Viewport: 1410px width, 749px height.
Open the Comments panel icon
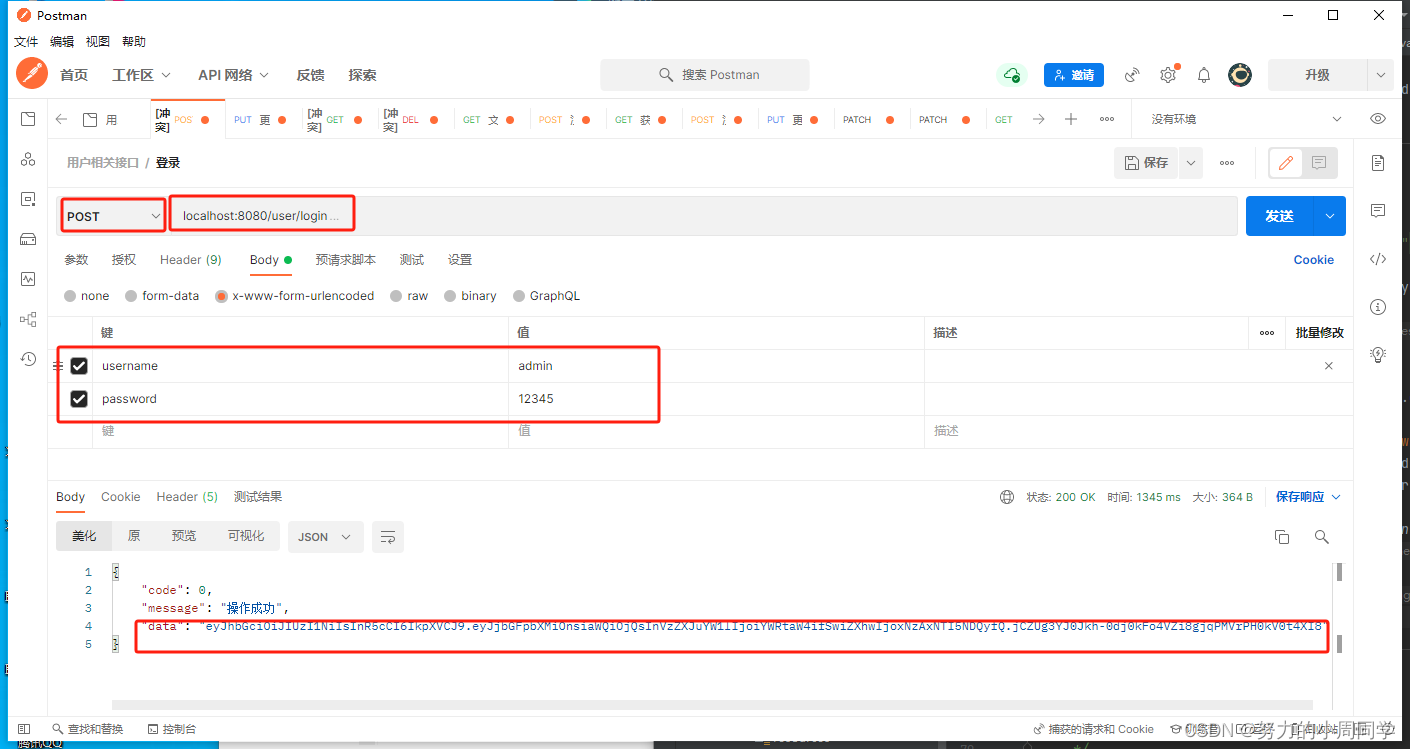point(1378,210)
